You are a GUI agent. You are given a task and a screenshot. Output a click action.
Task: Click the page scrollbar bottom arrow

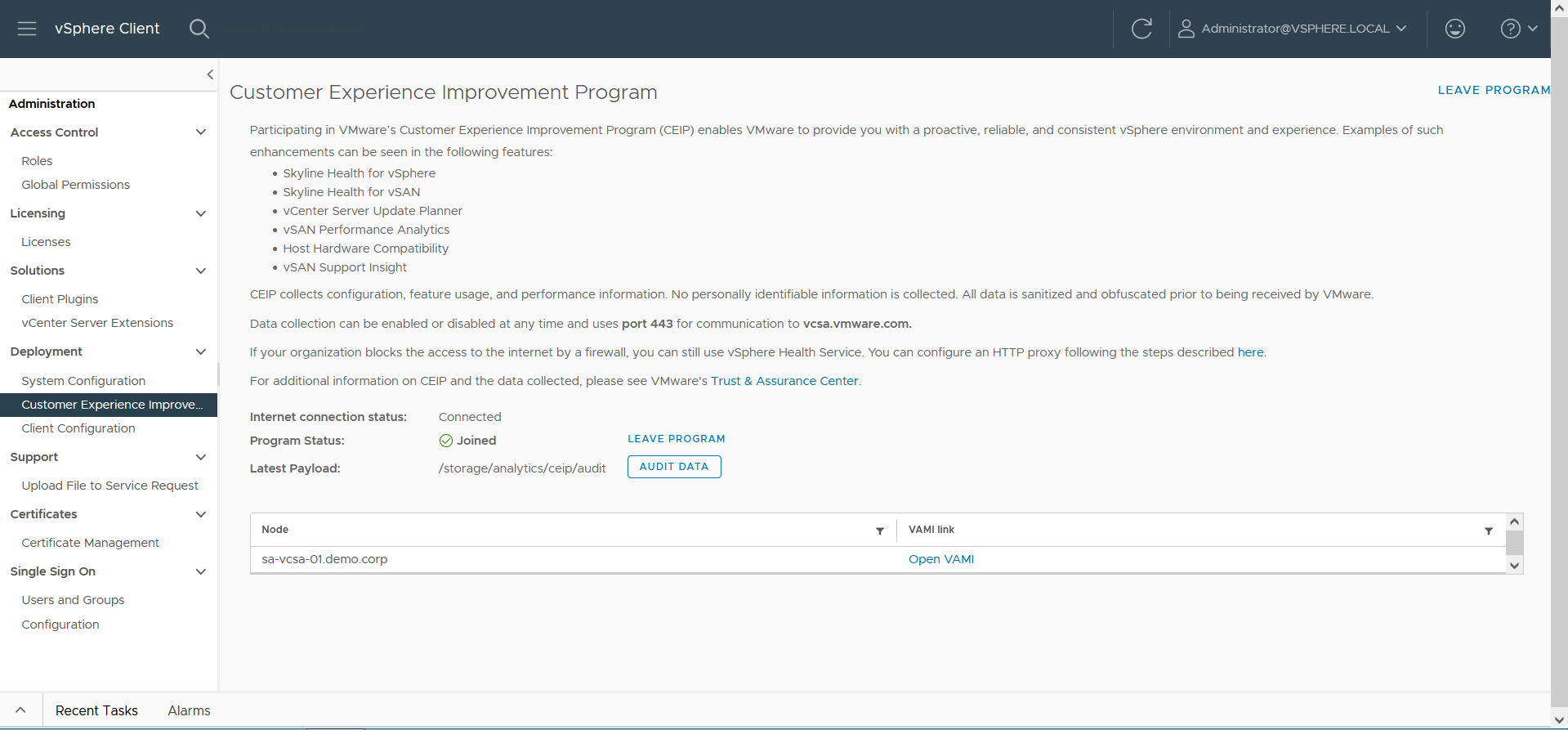[1560, 720]
